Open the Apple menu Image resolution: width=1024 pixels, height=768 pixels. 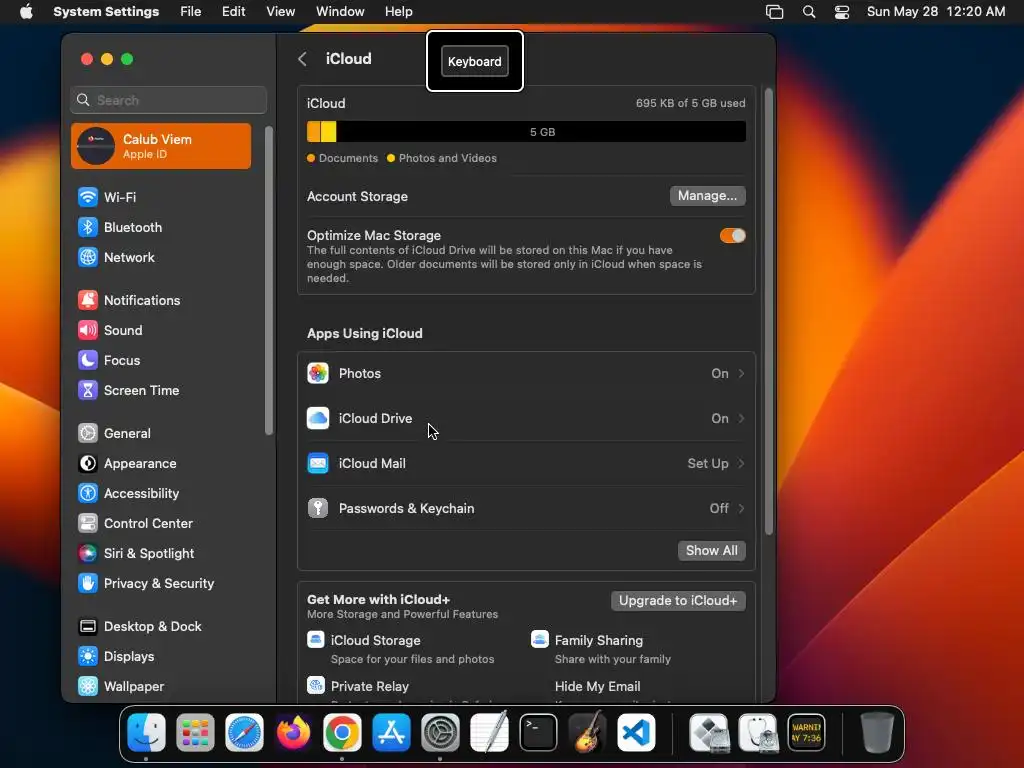click(x=26, y=12)
